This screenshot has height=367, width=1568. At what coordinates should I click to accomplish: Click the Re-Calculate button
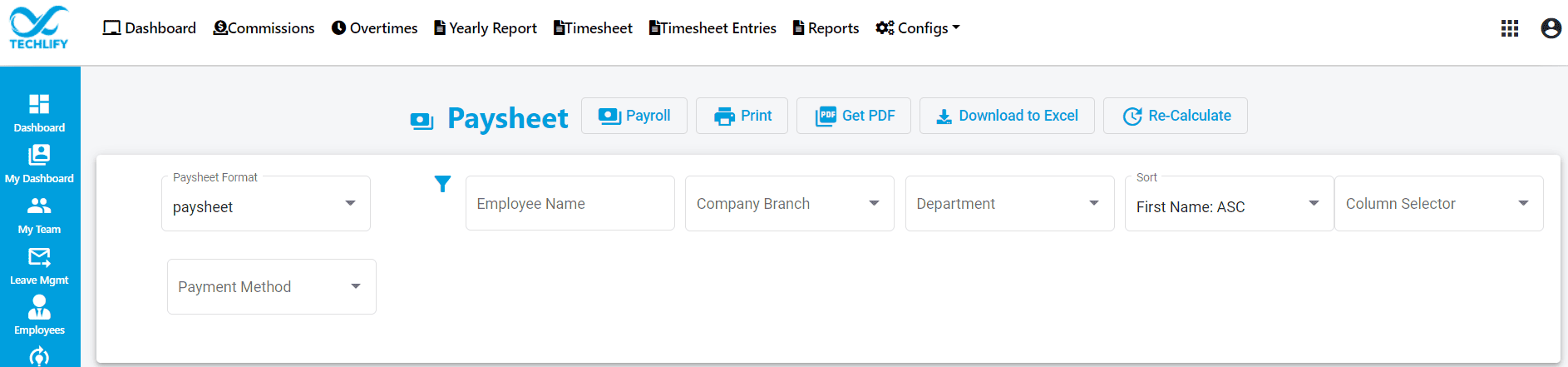(1176, 116)
